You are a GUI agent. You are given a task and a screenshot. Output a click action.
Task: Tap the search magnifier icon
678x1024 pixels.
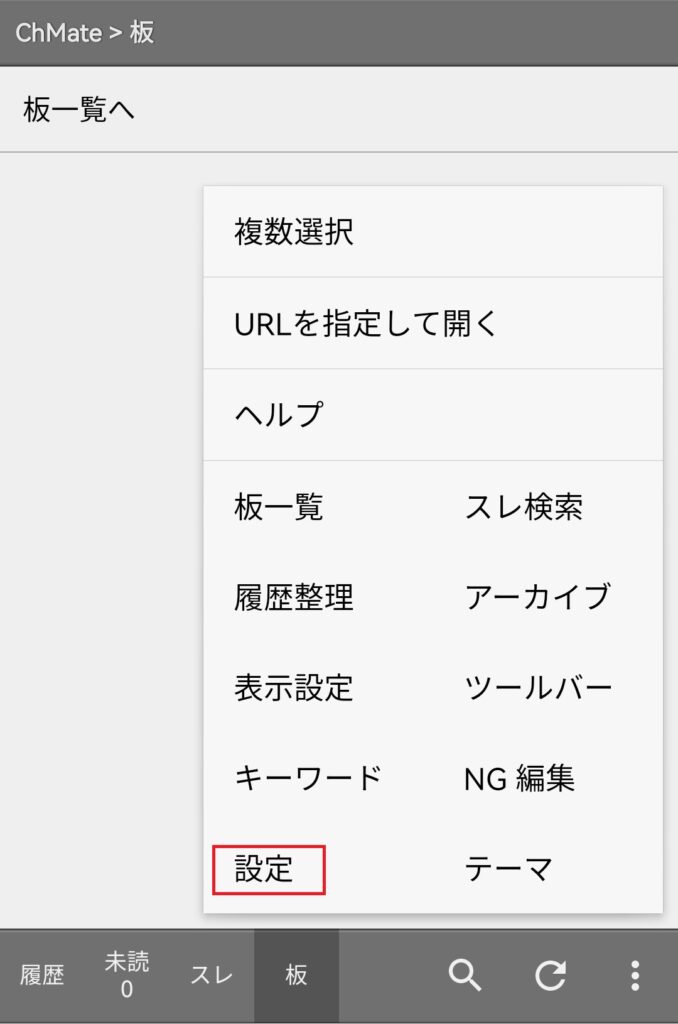coord(464,976)
